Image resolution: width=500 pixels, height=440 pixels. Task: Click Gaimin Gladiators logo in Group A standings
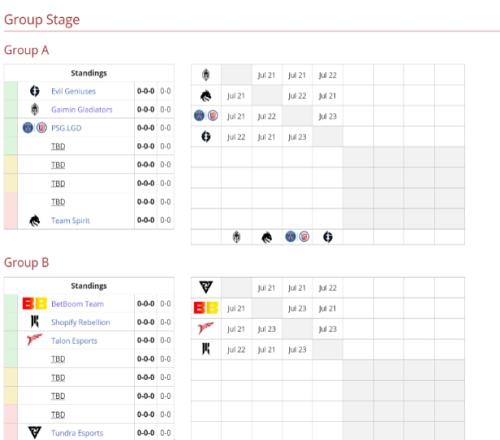click(35, 109)
